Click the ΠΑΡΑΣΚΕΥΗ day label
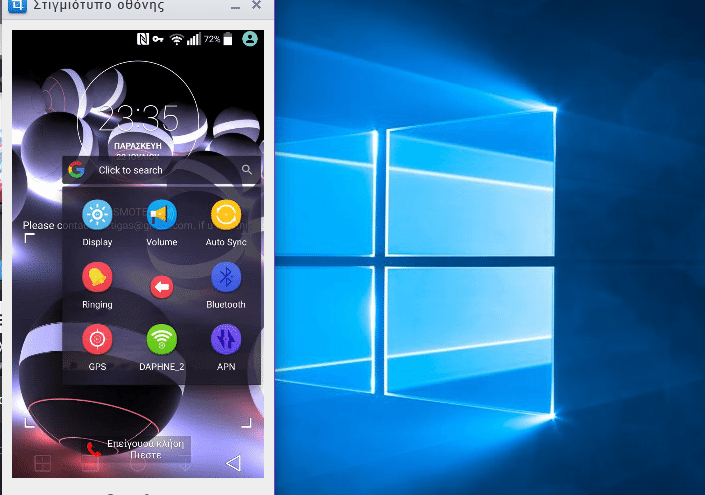This screenshot has width=705, height=495. (x=138, y=146)
